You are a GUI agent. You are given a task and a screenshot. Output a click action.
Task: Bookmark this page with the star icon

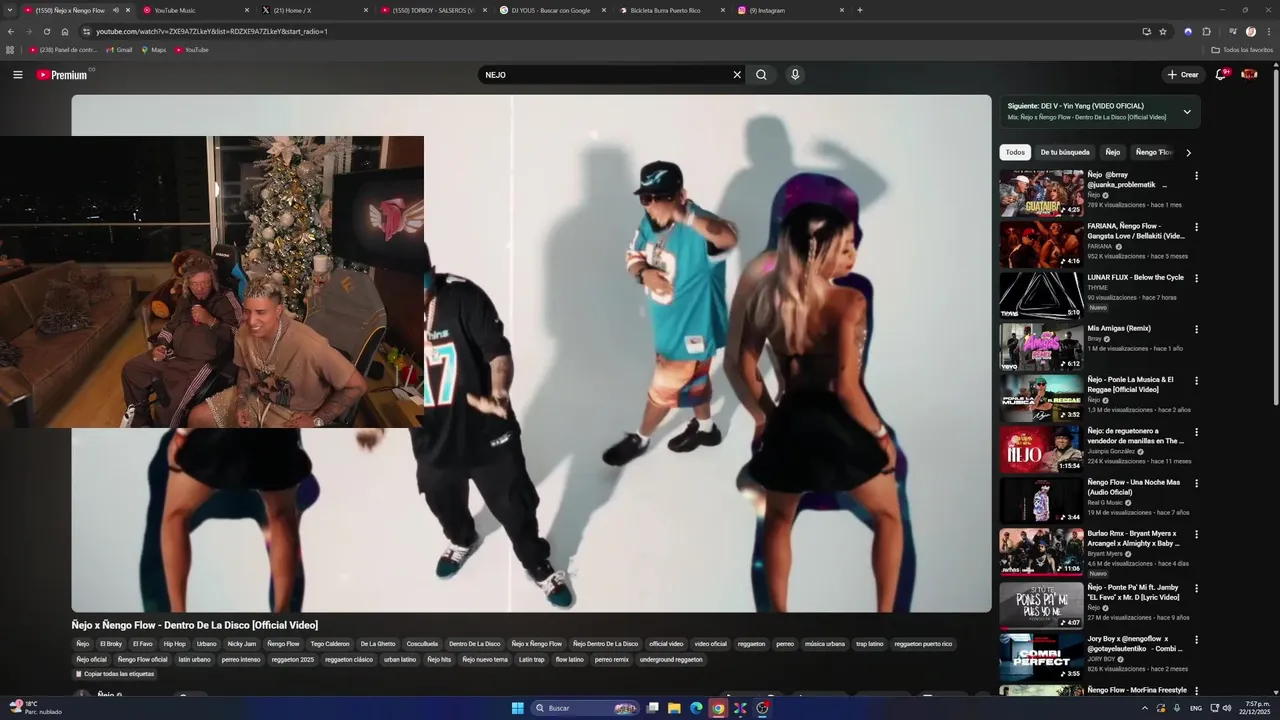(1163, 31)
